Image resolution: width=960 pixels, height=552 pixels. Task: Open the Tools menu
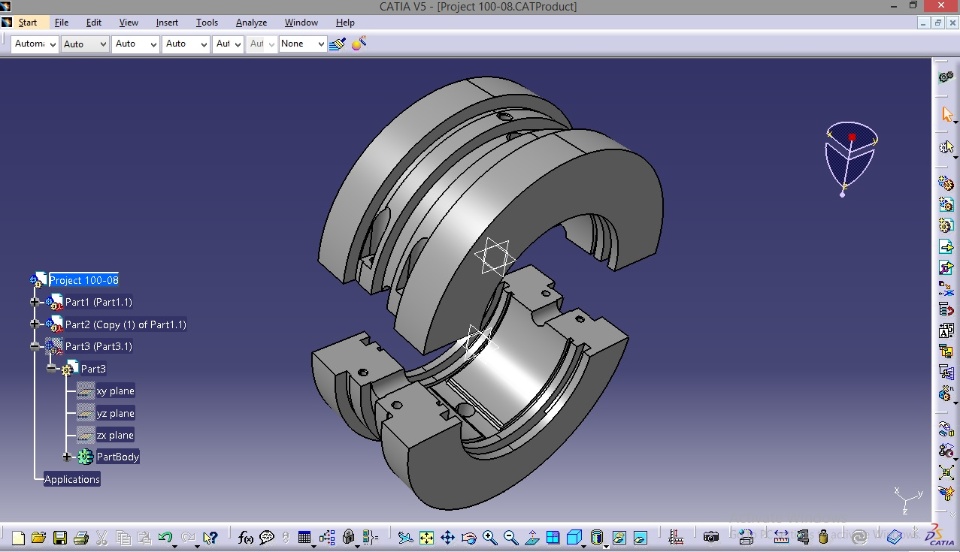[207, 23]
